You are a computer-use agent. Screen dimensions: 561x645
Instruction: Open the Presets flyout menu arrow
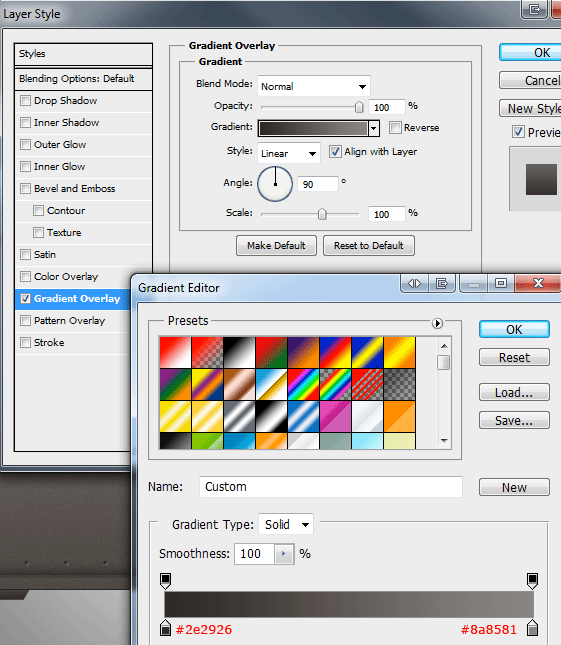pyautogui.click(x=437, y=323)
